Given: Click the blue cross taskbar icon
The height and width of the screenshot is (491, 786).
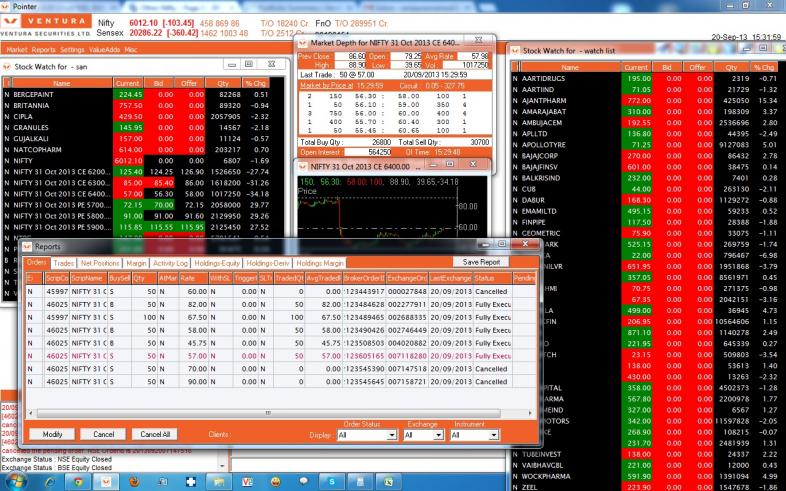Looking at the screenshot, I should [x=191, y=482].
